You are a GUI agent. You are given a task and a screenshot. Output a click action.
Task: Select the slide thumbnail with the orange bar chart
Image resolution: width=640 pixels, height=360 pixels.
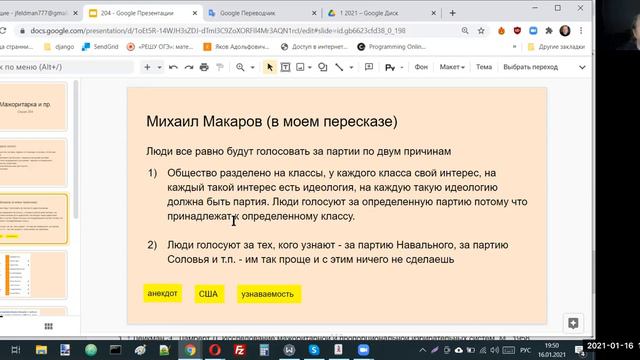[x=33, y=275]
